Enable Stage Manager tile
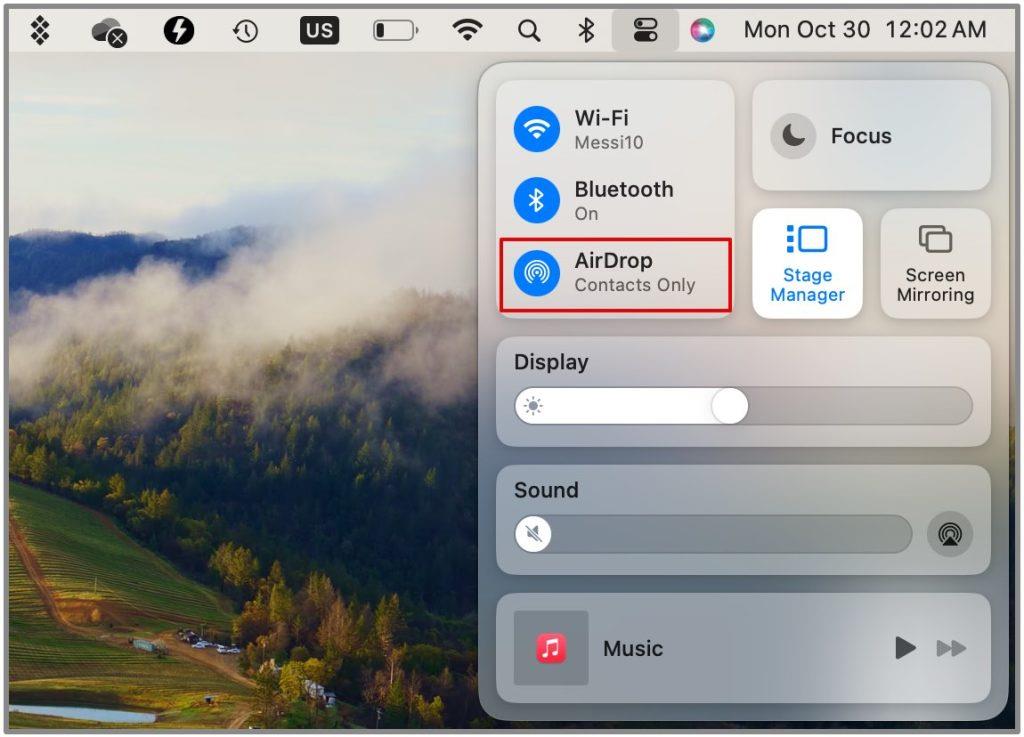Screen dimensions: 1024x737 [x=807, y=264]
